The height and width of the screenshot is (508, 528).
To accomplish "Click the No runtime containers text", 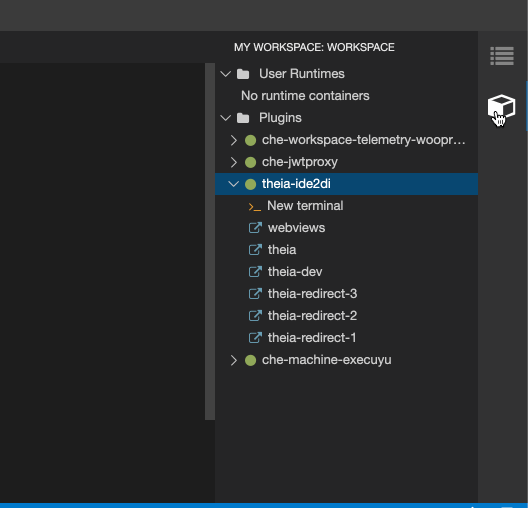I will (x=305, y=96).
